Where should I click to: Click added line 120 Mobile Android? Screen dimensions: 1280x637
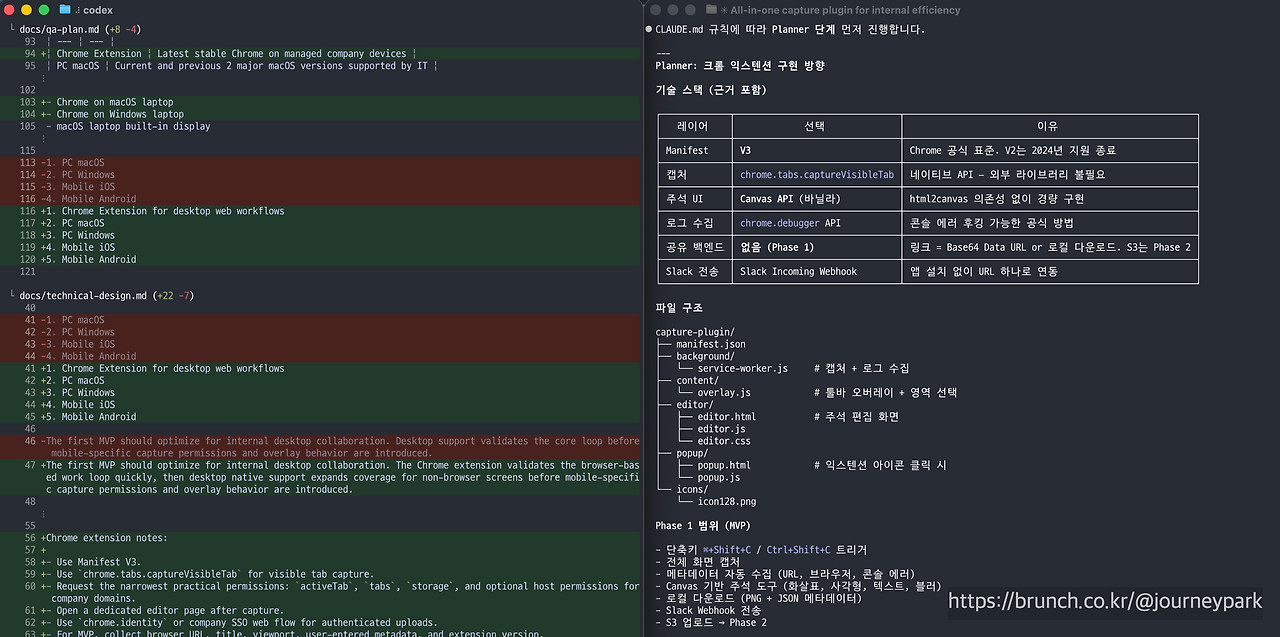click(x=320, y=259)
